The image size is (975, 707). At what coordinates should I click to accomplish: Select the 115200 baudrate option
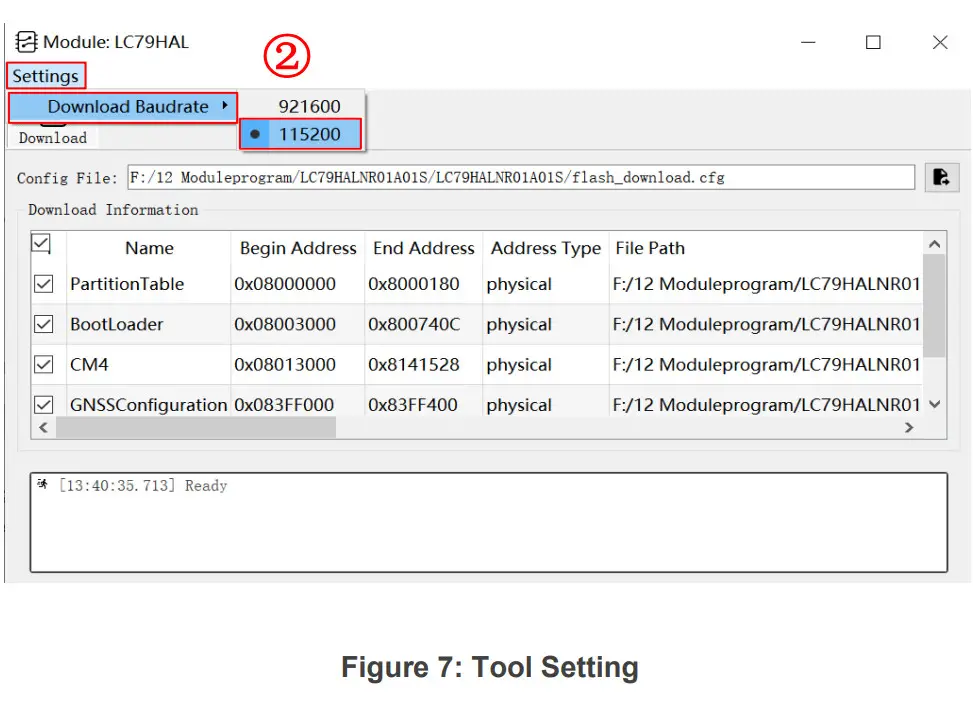[x=301, y=134]
